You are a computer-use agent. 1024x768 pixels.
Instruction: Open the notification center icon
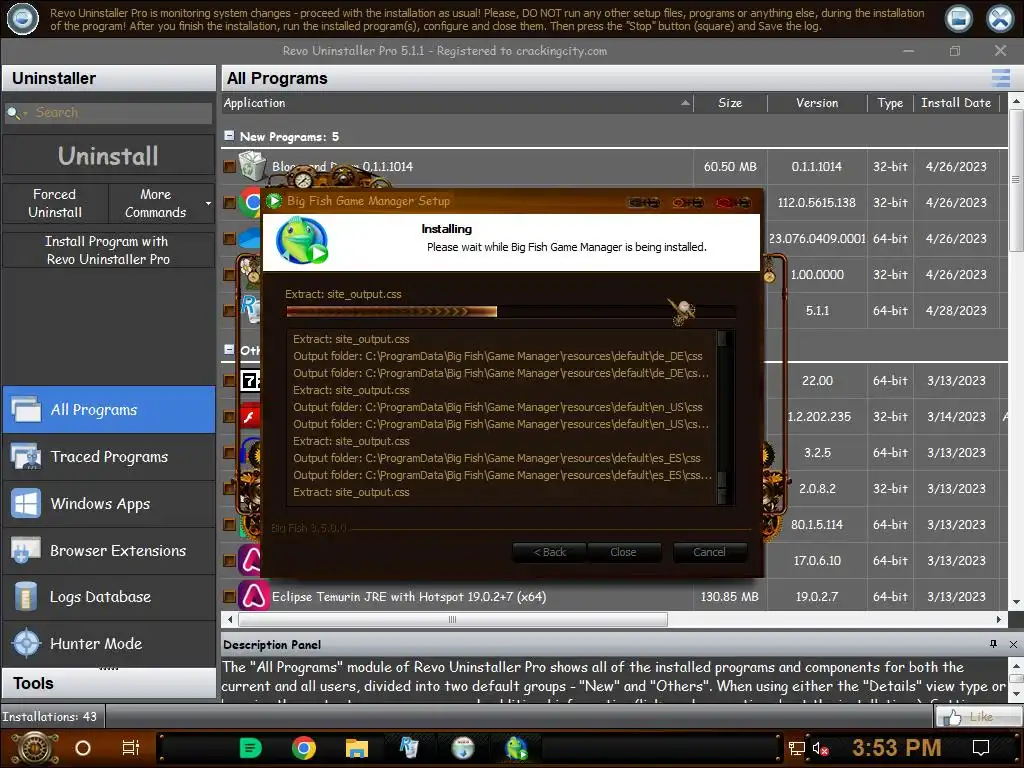point(981,748)
